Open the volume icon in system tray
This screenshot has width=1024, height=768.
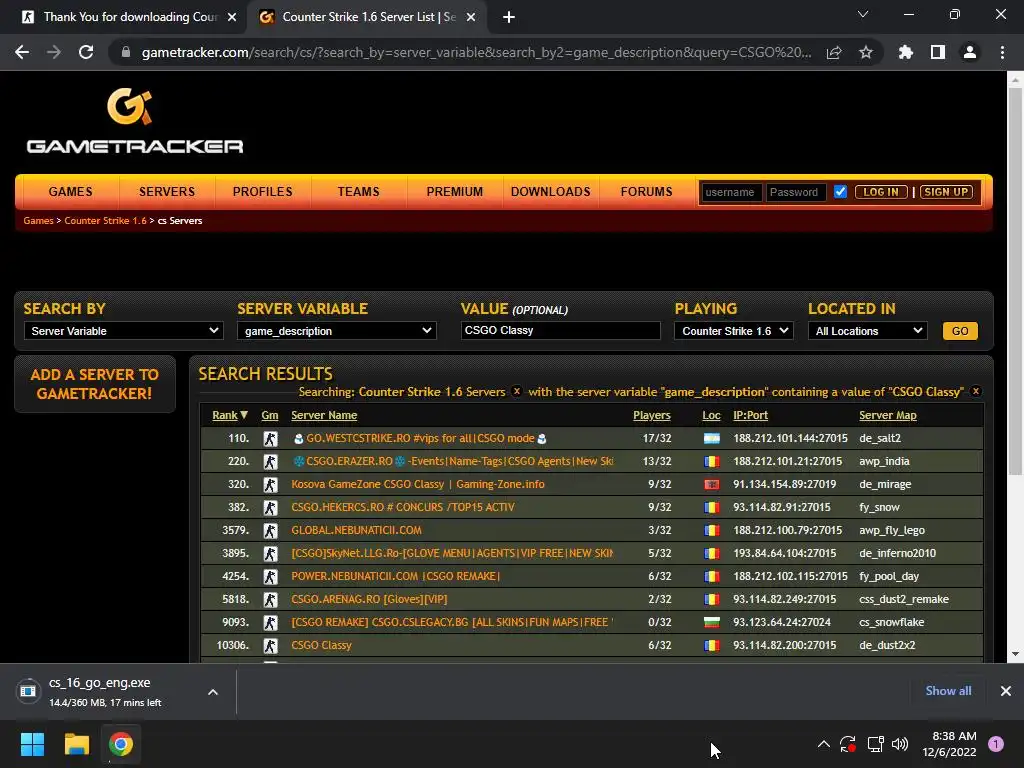[900, 744]
